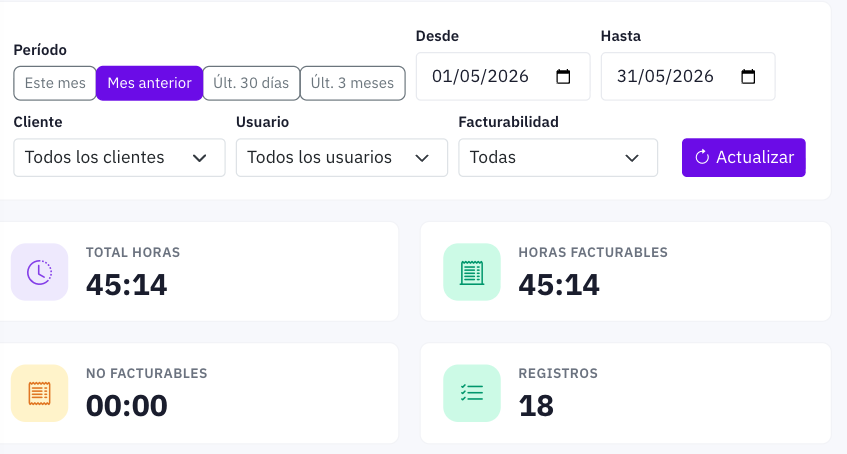
Task: Click the Cliente label
Action: pyautogui.click(x=38, y=122)
